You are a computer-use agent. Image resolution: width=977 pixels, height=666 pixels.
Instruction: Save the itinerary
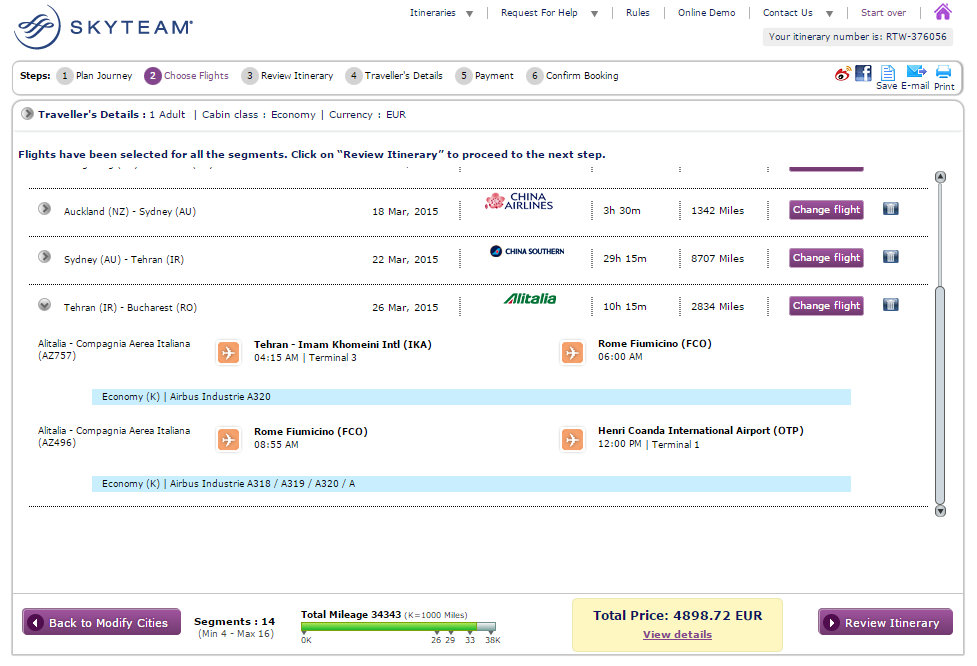(x=887, y=78)
